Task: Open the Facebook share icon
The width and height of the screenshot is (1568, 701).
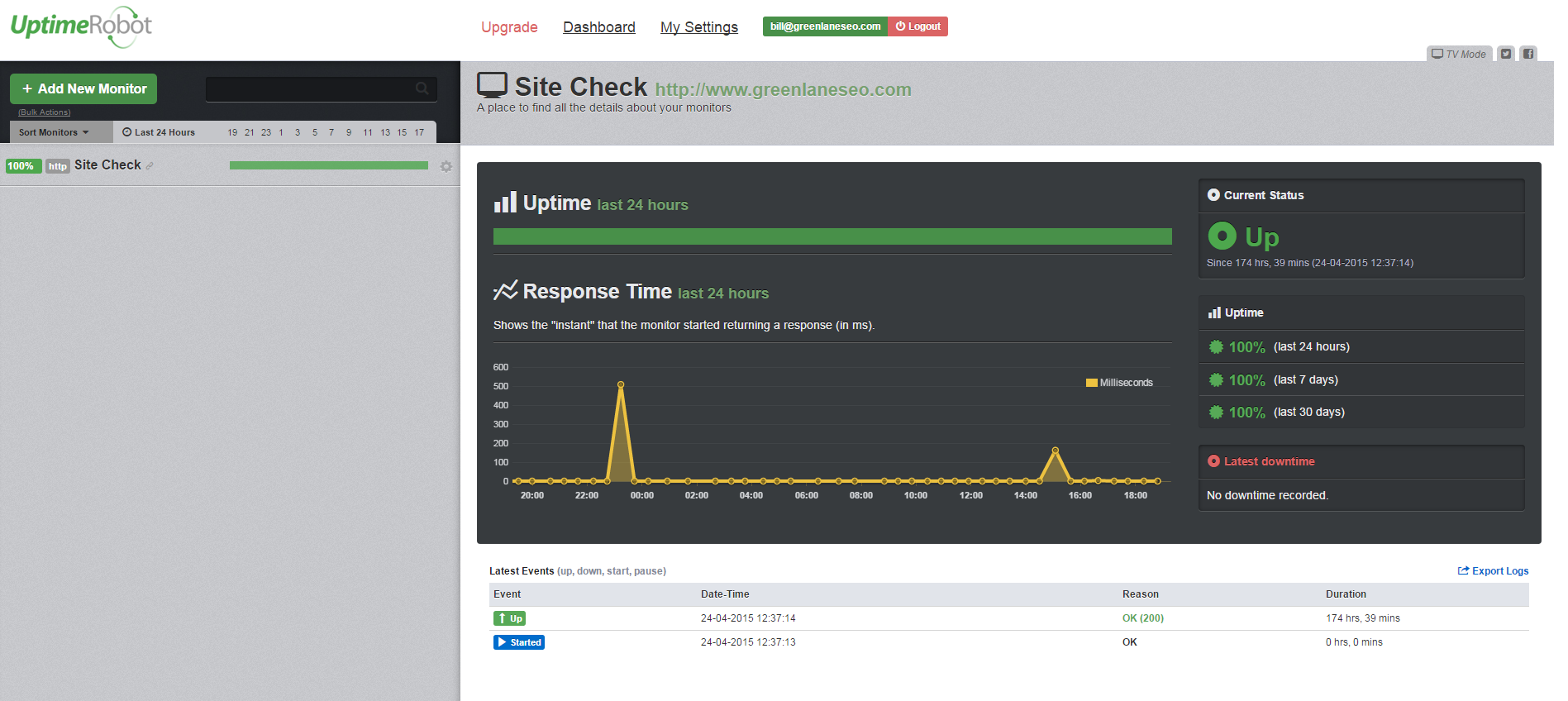Action: (1528, 54)
